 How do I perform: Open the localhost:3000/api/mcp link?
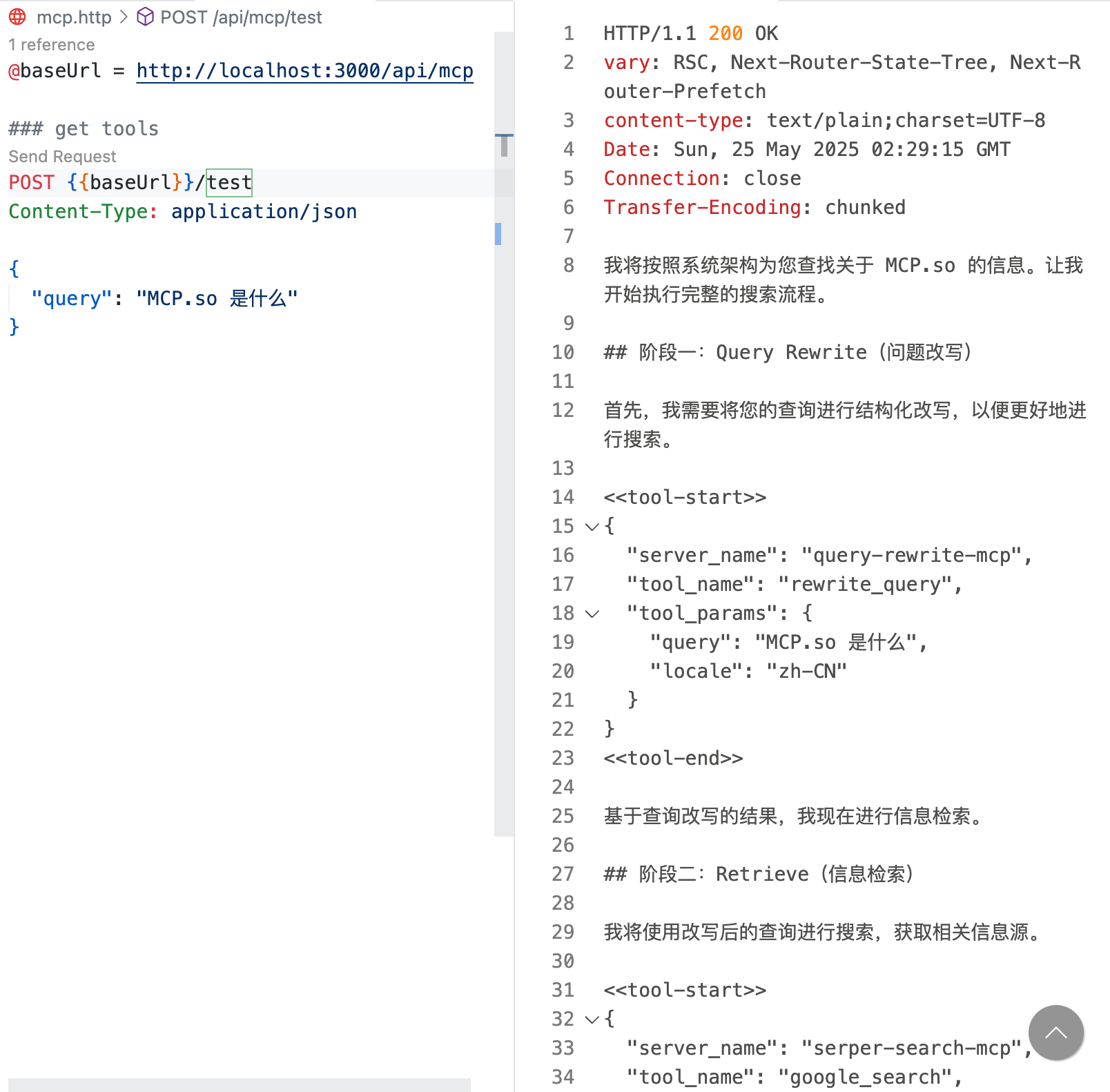click(x=304, y=70)
